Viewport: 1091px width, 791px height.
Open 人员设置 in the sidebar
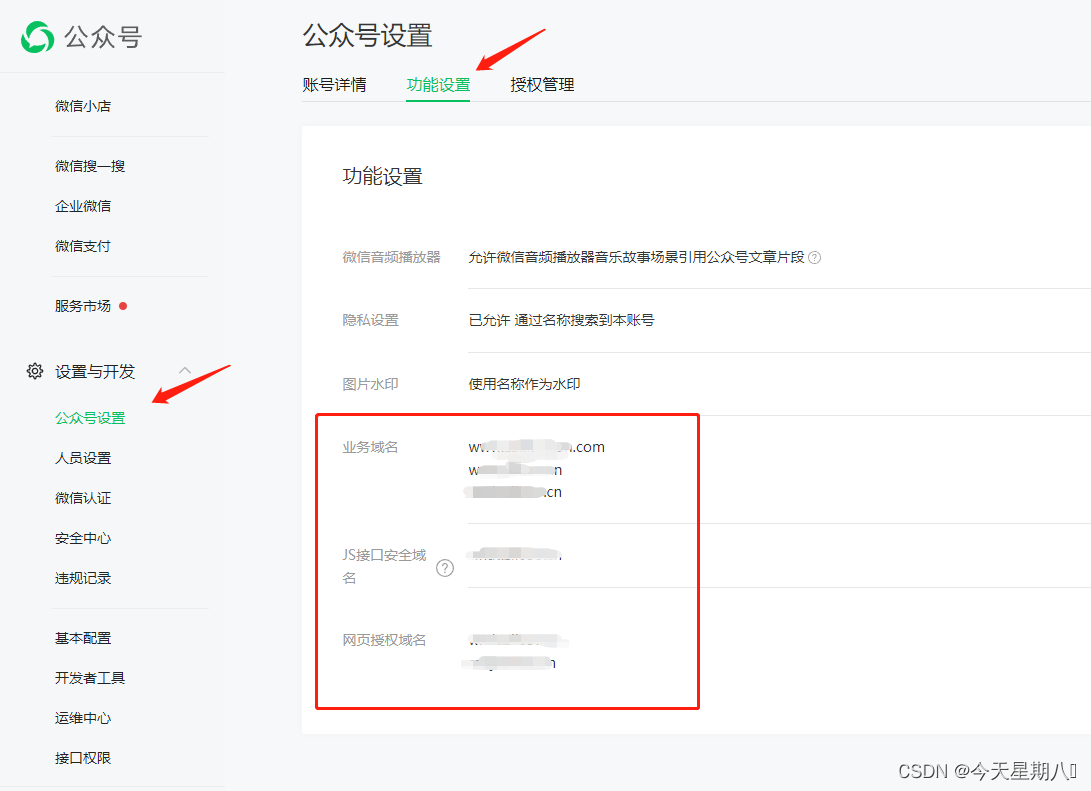point(83,458)
